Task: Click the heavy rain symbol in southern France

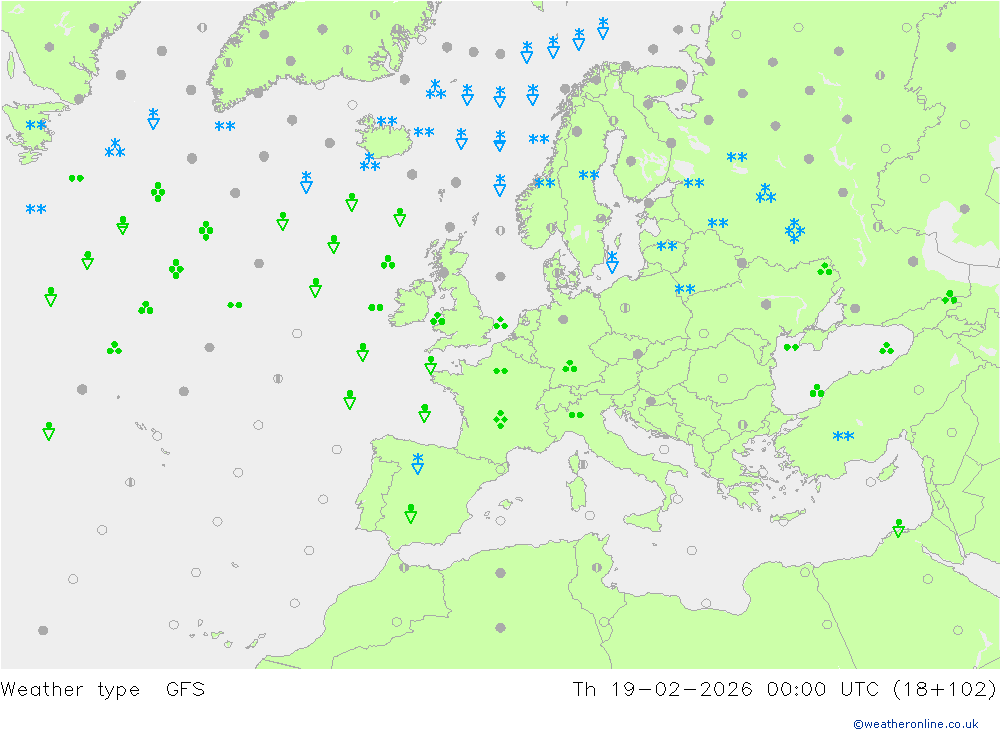Action: (501, 419)
